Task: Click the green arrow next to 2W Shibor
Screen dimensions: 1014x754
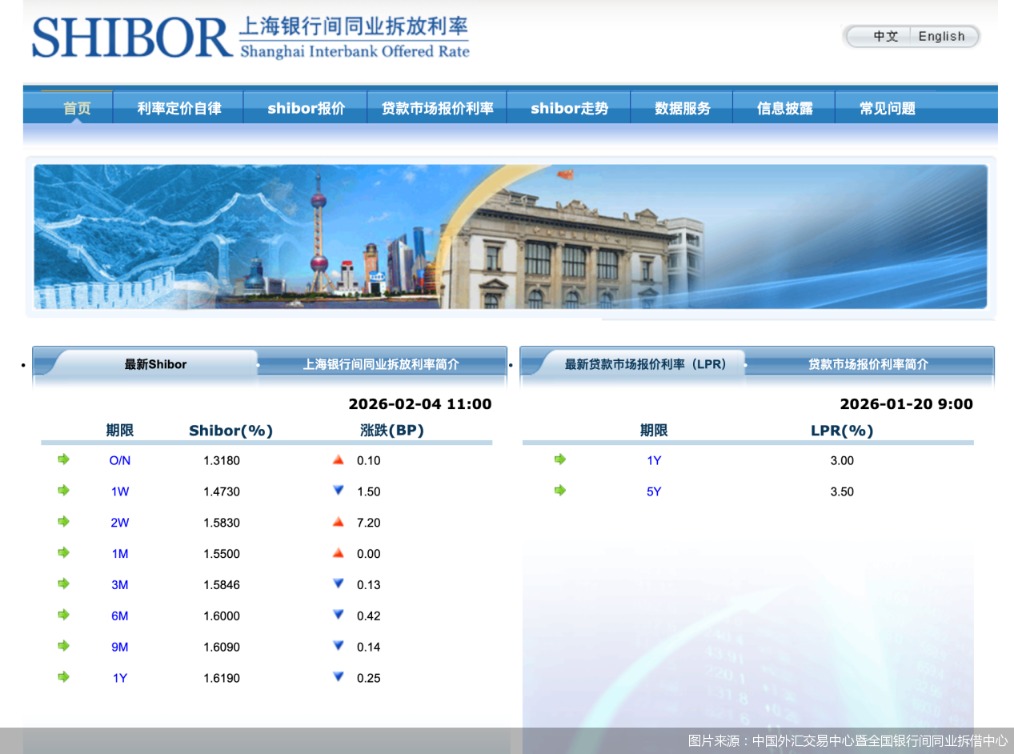Action: tap(64, 522)
